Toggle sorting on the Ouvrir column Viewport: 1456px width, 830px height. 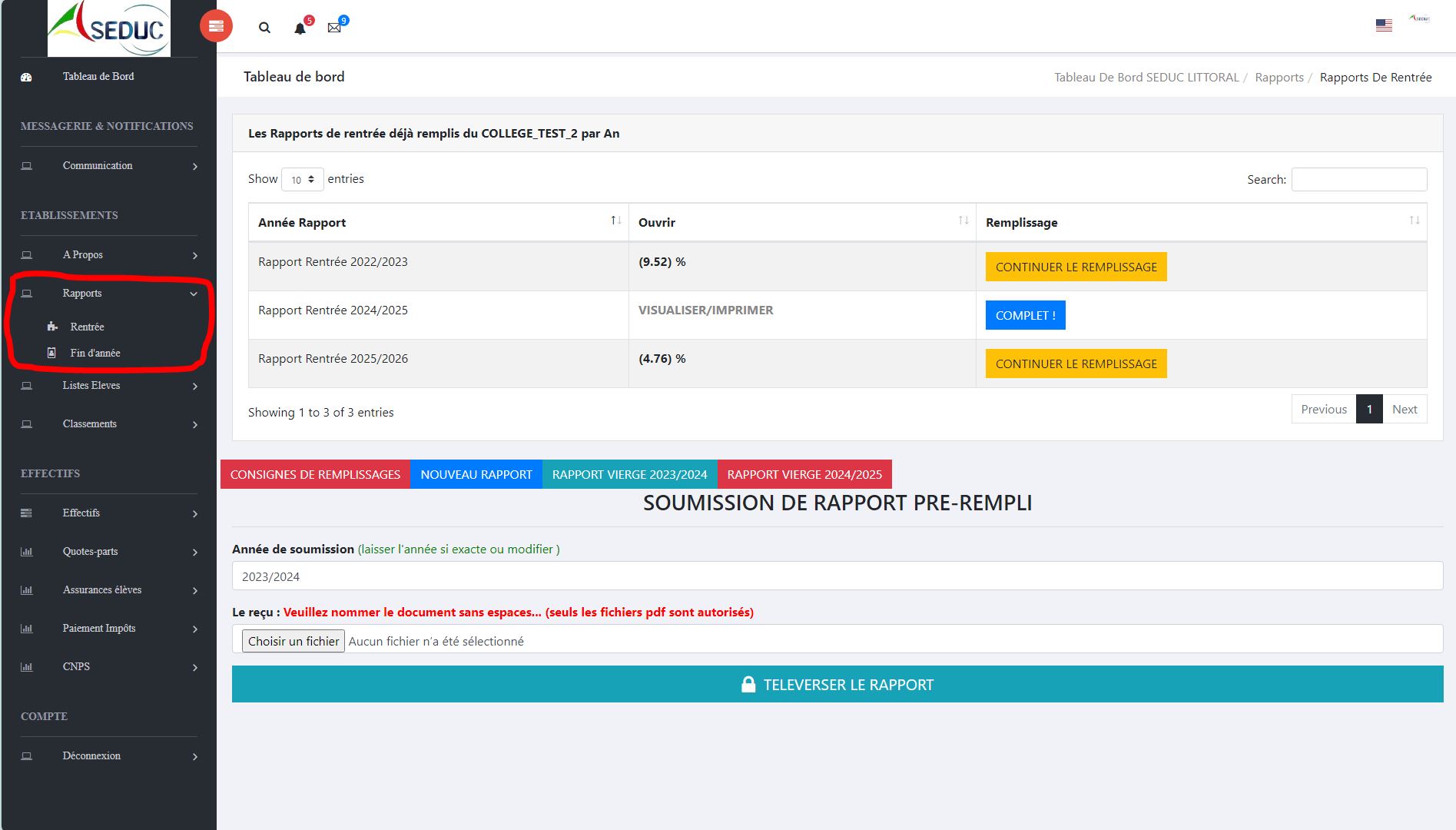(x=801, y=222)
